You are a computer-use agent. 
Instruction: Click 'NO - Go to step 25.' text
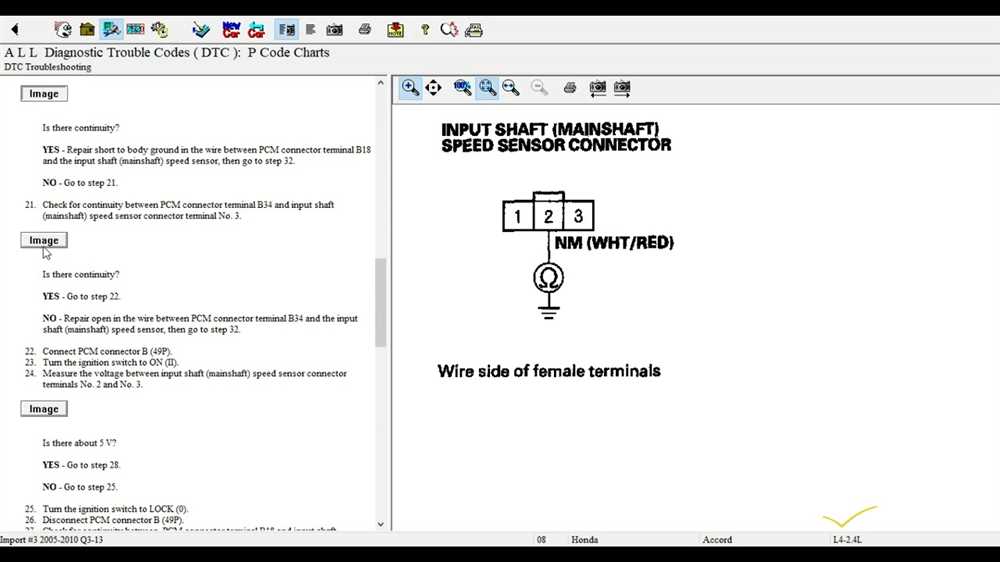(80, 487)
